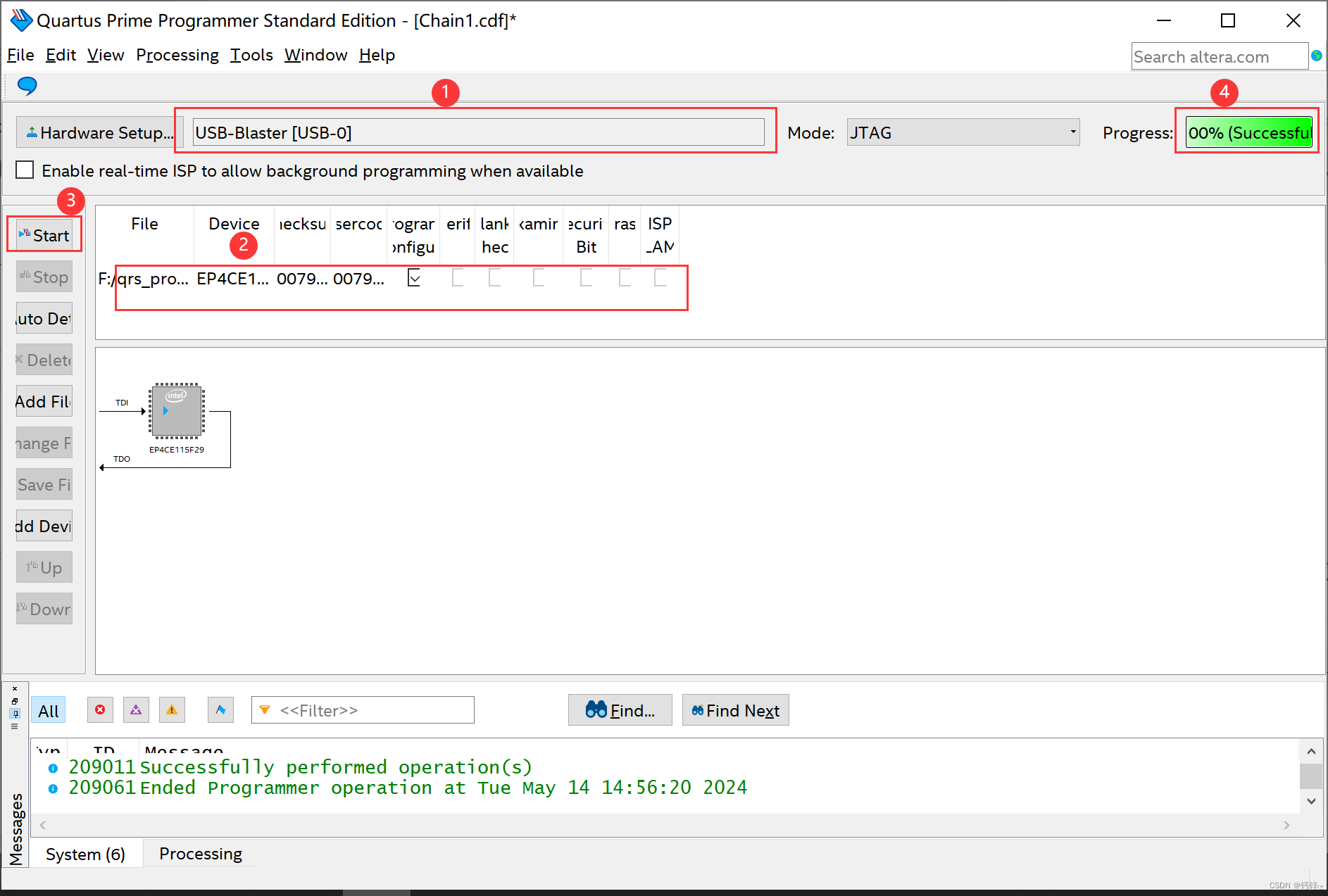Open the Processing menu
Screen dimensions: 1328x896
click(177, 55)
